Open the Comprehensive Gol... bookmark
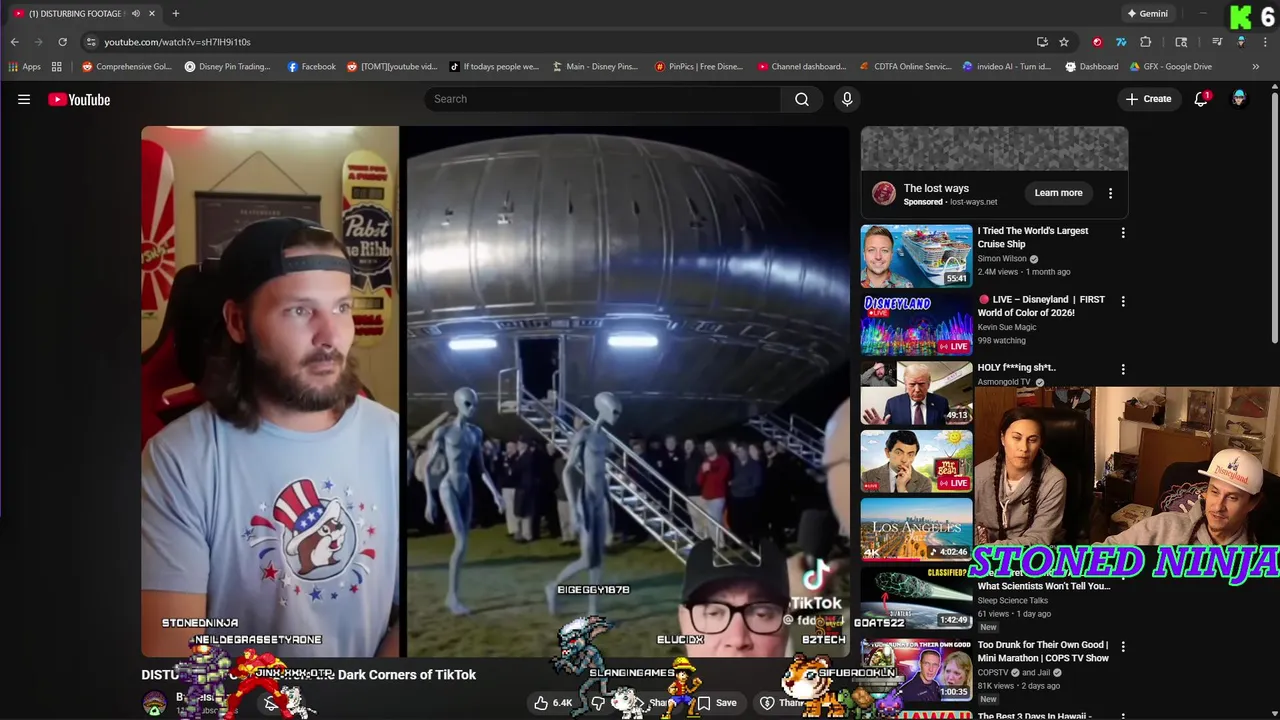 click(x=127, y=67)
